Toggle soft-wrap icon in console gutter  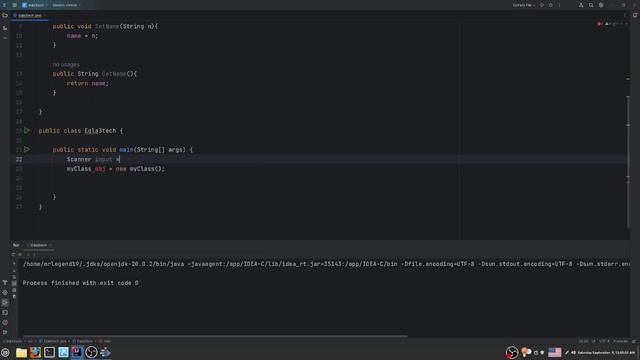(x=14, y=277)
